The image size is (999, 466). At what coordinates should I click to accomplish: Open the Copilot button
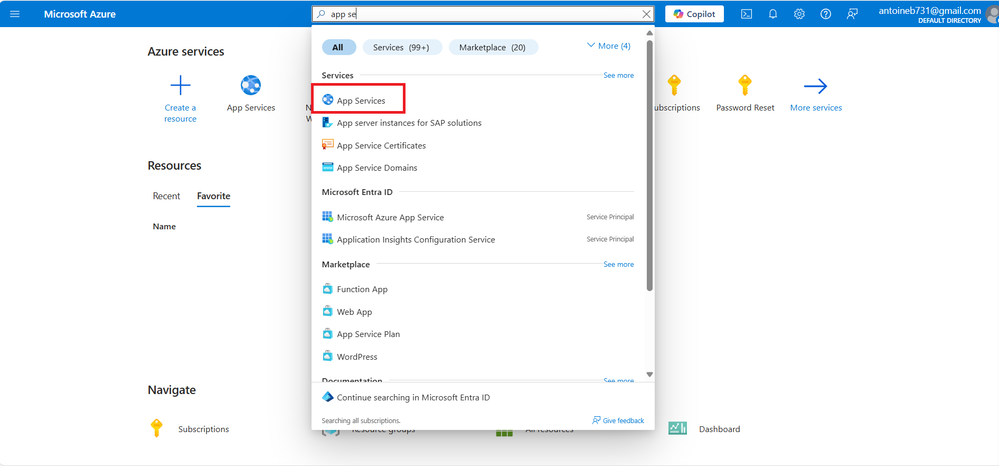tap(694, 14)
